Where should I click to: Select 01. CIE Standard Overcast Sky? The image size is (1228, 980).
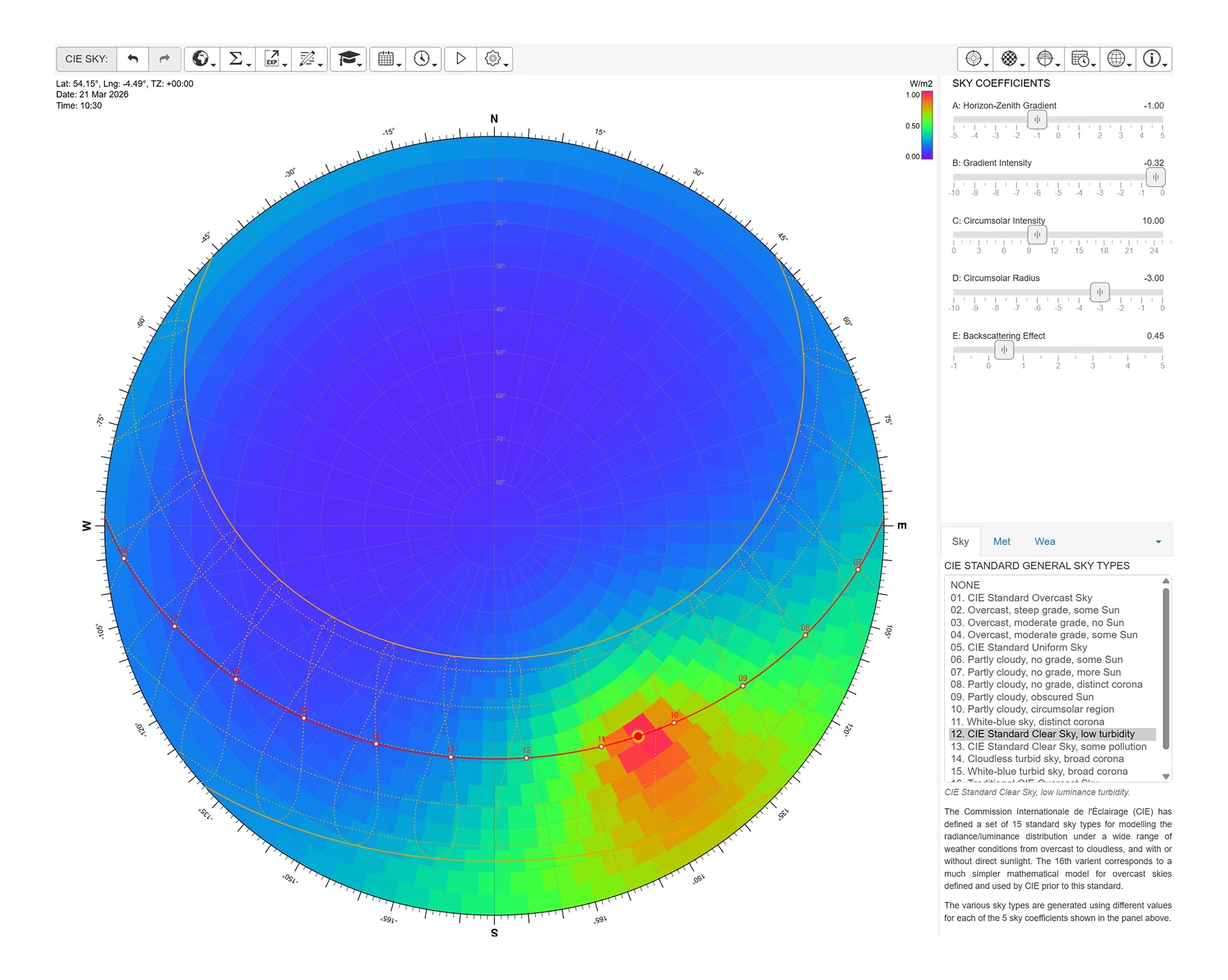(x=1053, y=598)
